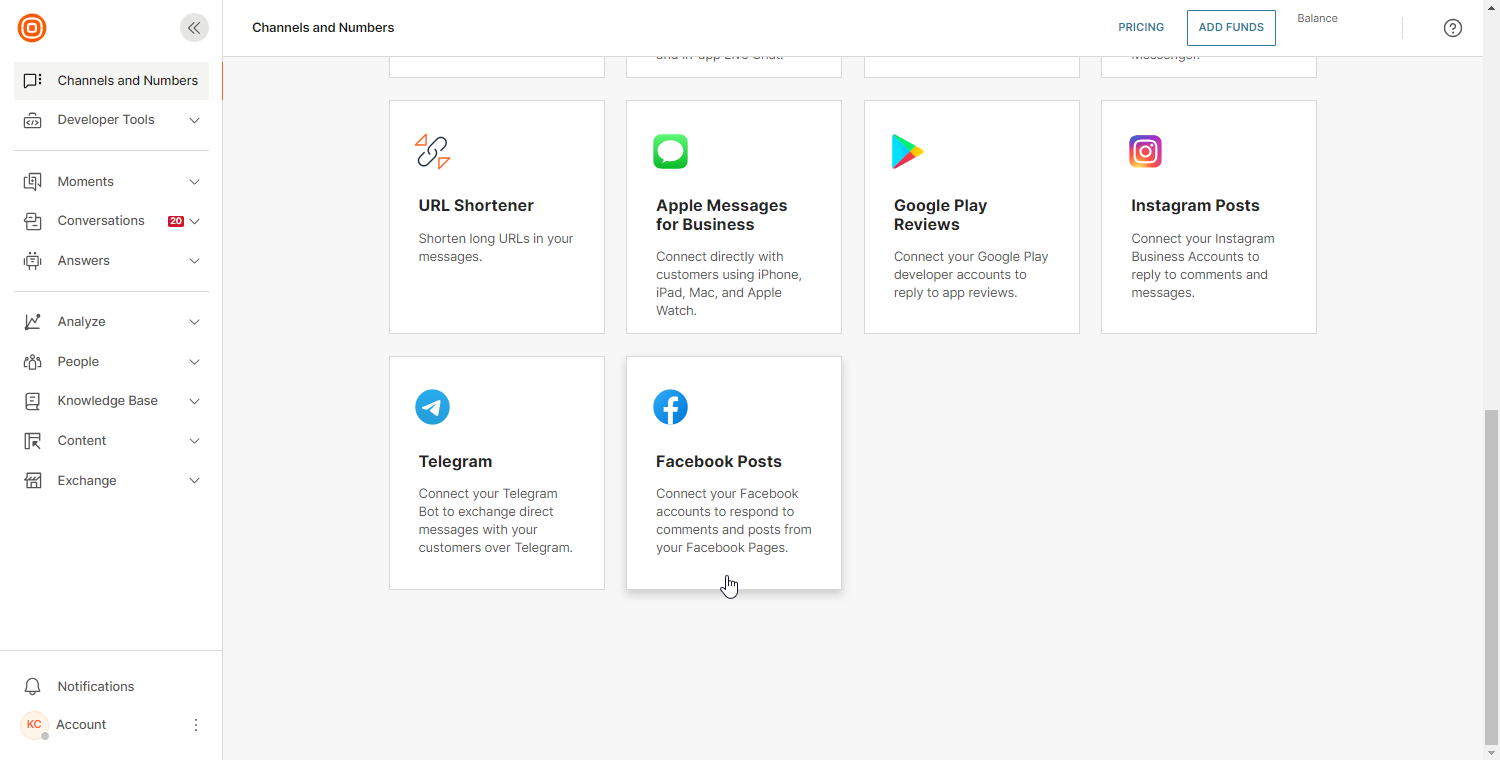Image resolution: width=1500 pixels, height=760 pixels.
Task: Click the Facebook logo icon
Action: 670,407
